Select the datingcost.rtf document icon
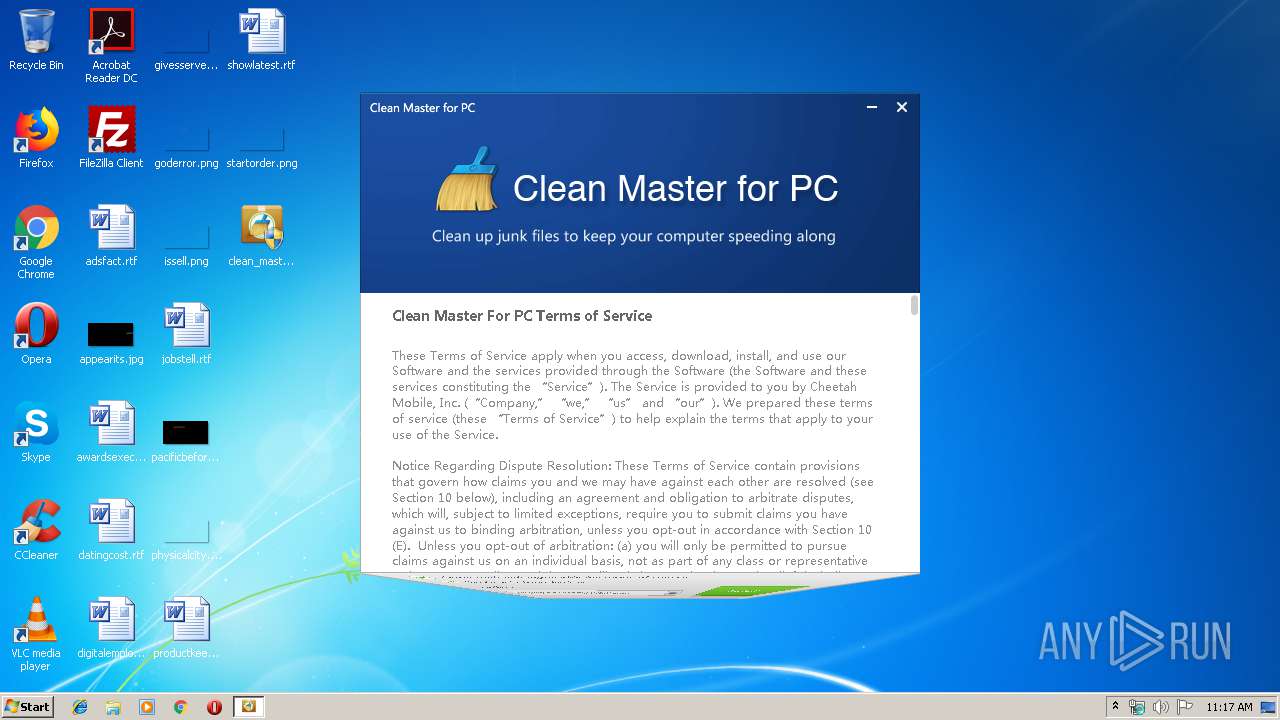Viewport: 1280px width, 720px height. pyautogui.click(x=111, y=530)
